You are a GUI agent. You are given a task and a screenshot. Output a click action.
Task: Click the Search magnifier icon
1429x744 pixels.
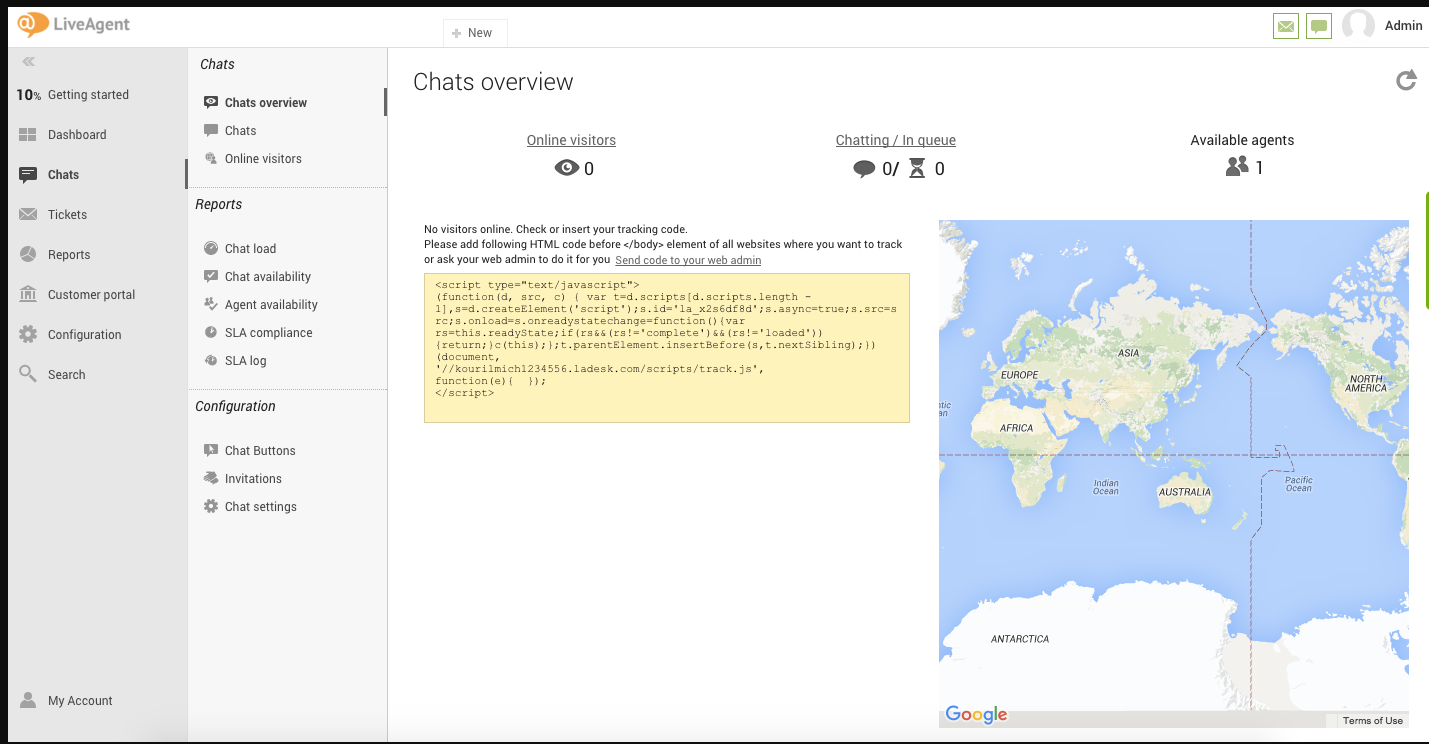[28, 374]
